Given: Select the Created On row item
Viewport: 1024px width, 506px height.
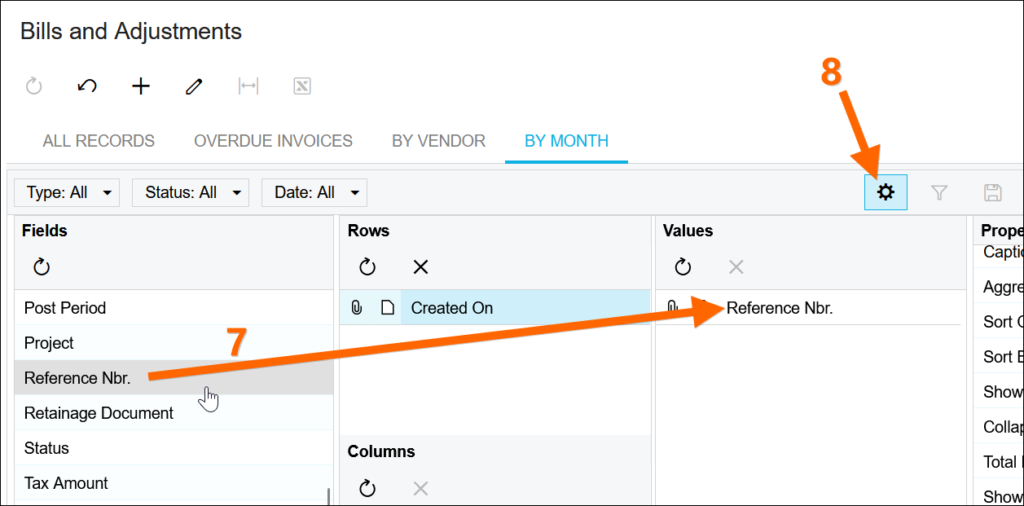Looking at the screenshot, I should coord(452,308).
